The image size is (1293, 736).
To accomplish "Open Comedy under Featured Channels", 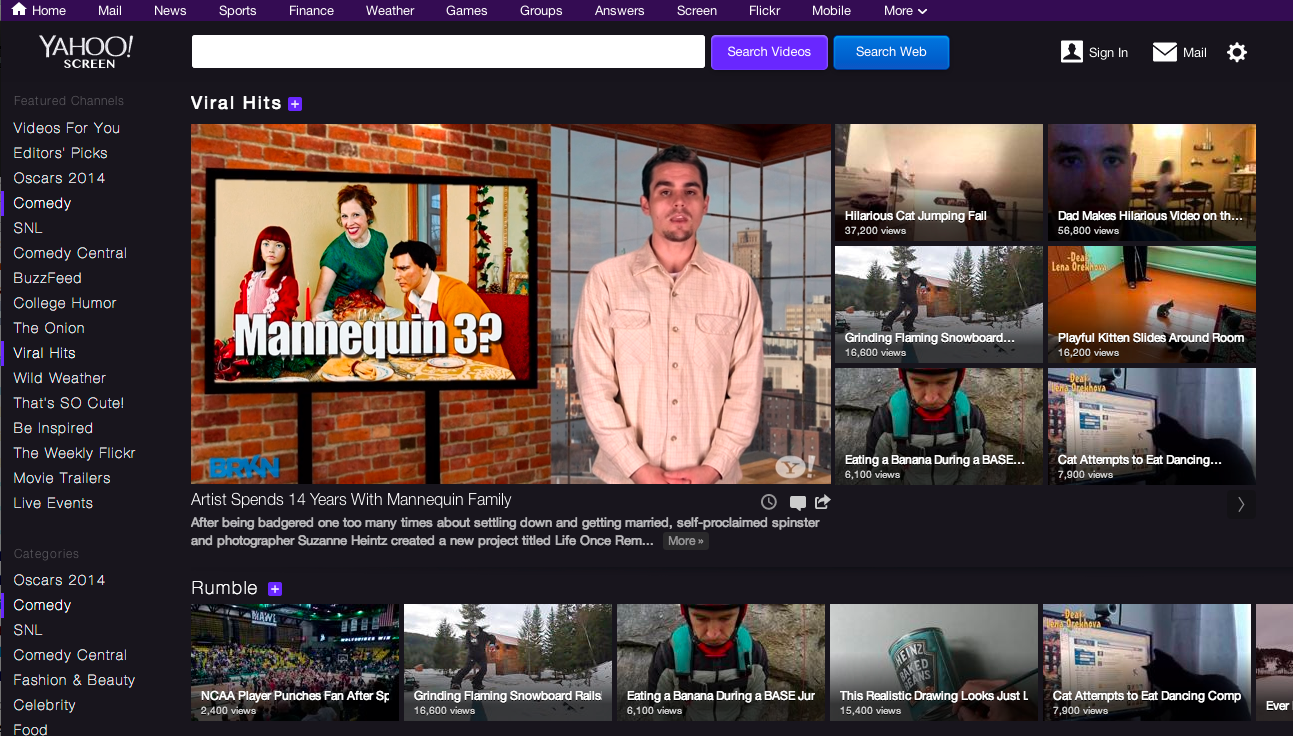I will tap(42, 203).
